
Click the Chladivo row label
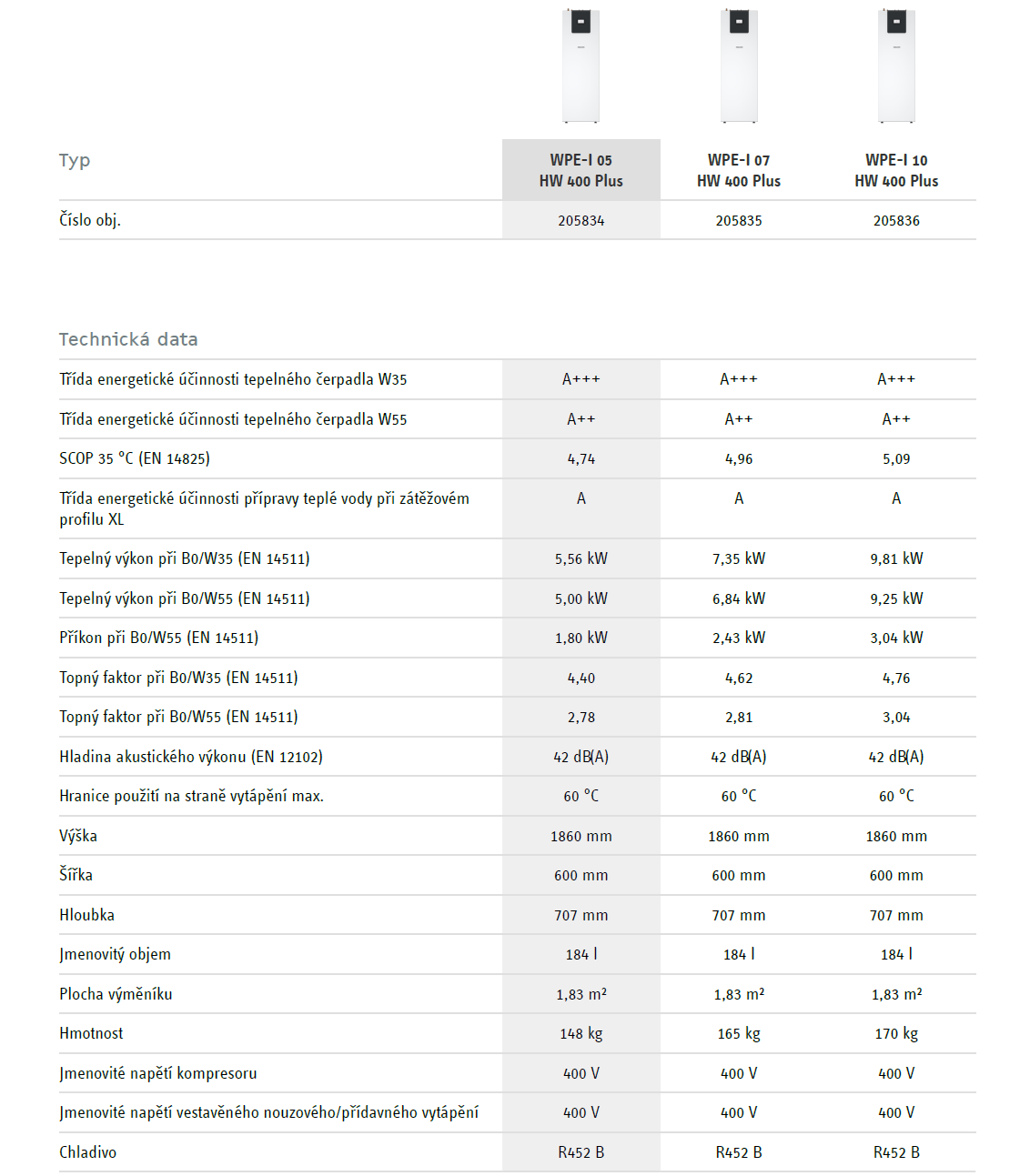tap(88, 1152)
